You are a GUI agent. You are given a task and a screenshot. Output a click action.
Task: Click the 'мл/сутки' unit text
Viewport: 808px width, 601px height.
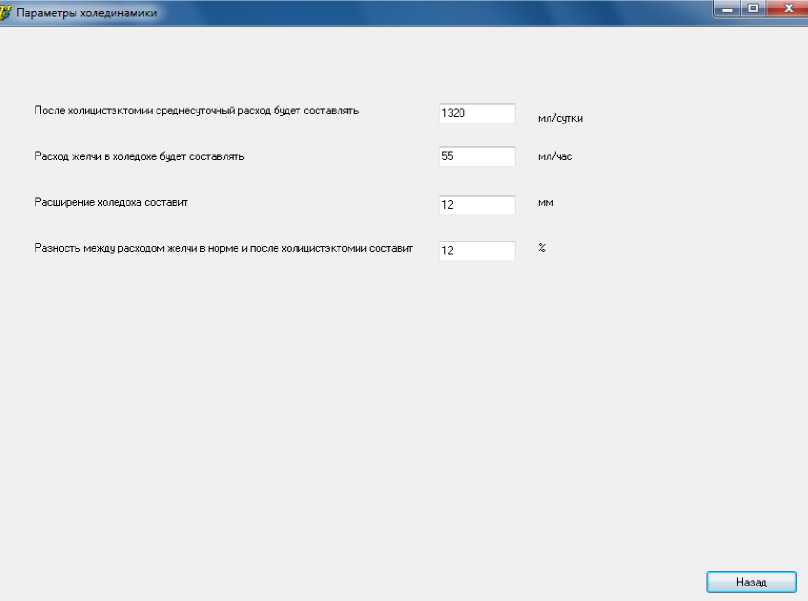pos(560,118)
